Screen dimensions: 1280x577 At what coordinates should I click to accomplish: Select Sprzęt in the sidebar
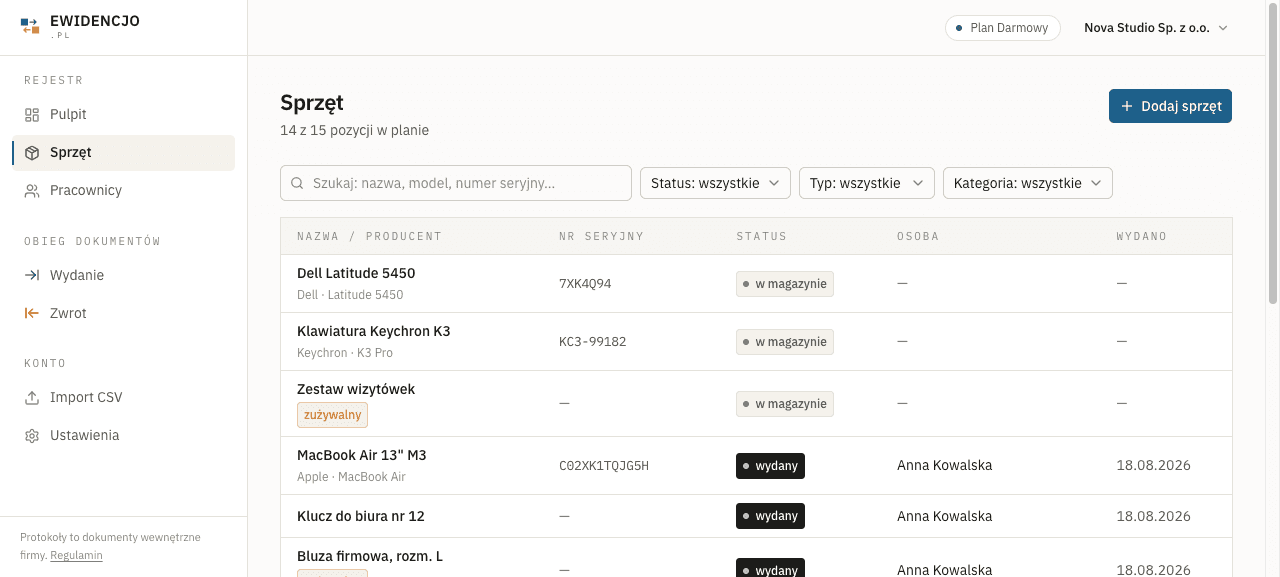click(x=124, y=153)
